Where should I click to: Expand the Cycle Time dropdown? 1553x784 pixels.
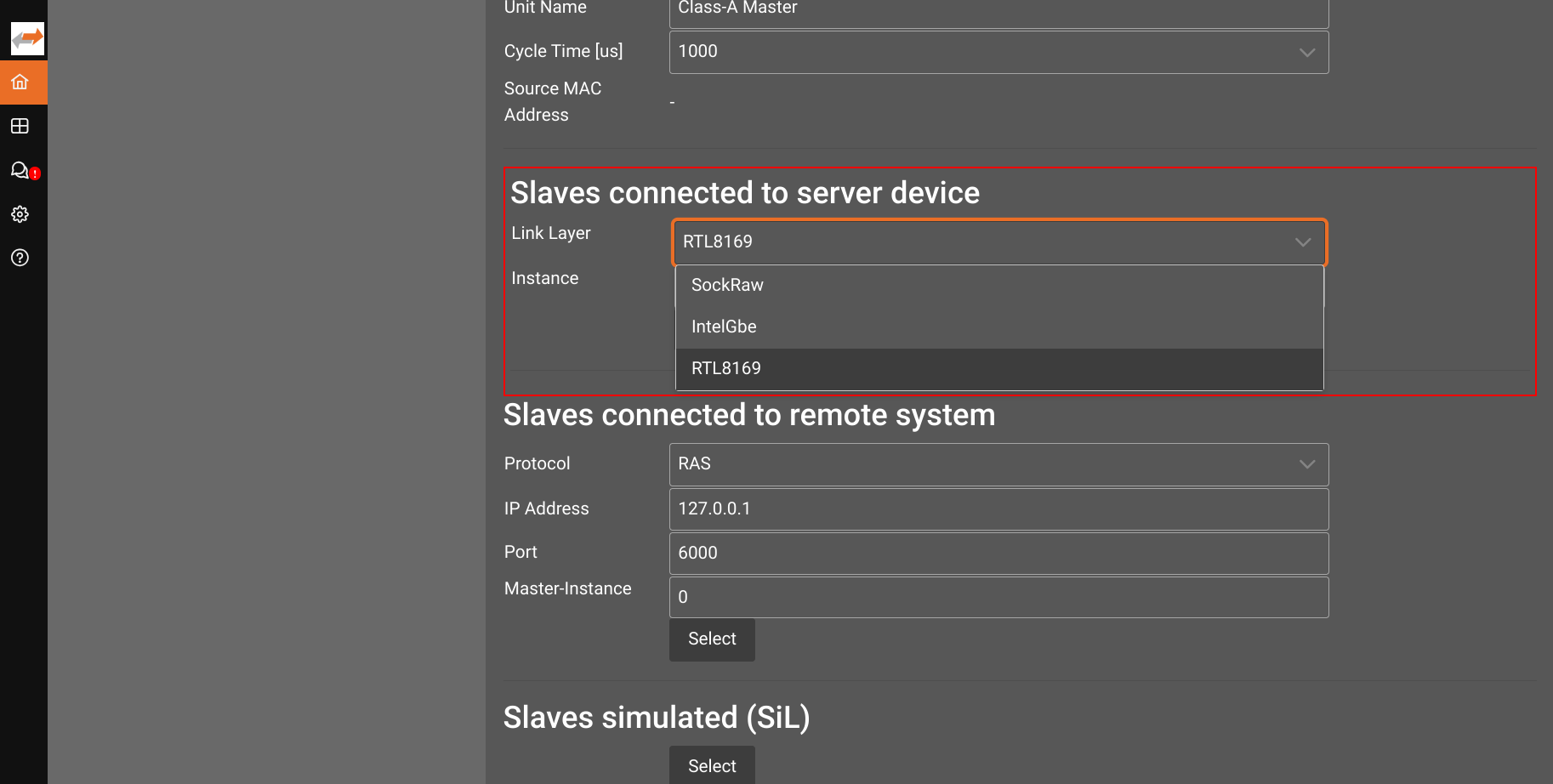pos(1306,52)
